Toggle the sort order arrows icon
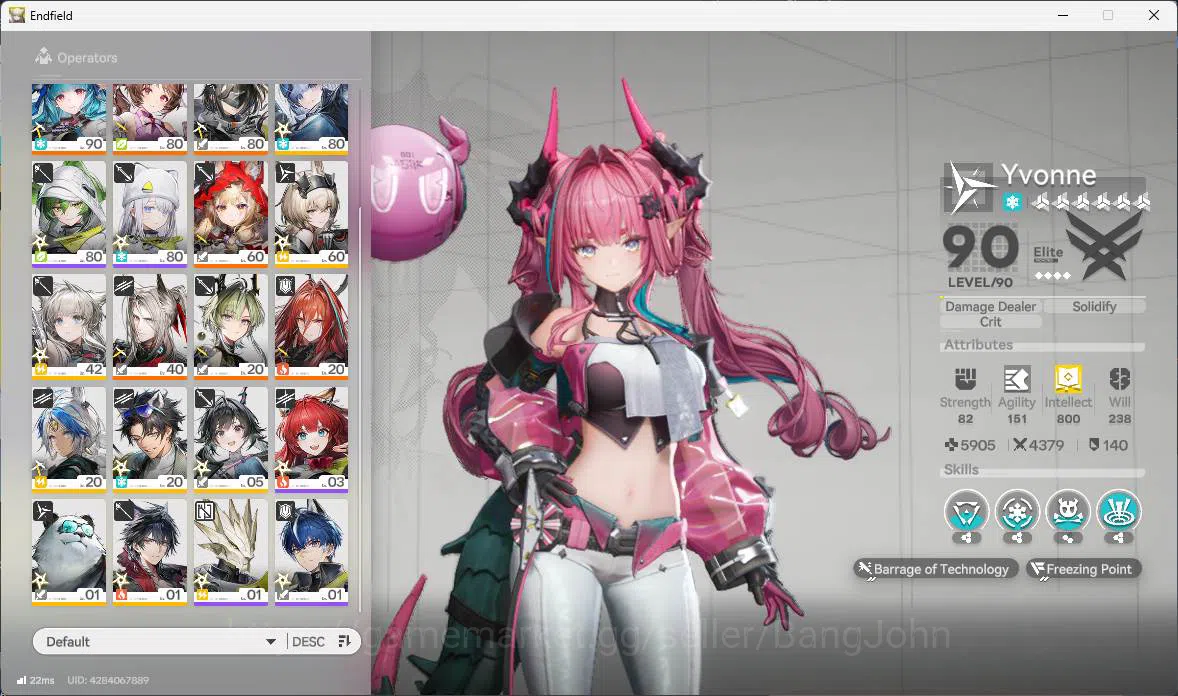The height and width of the screenshot is (696, 1178). 344,641
